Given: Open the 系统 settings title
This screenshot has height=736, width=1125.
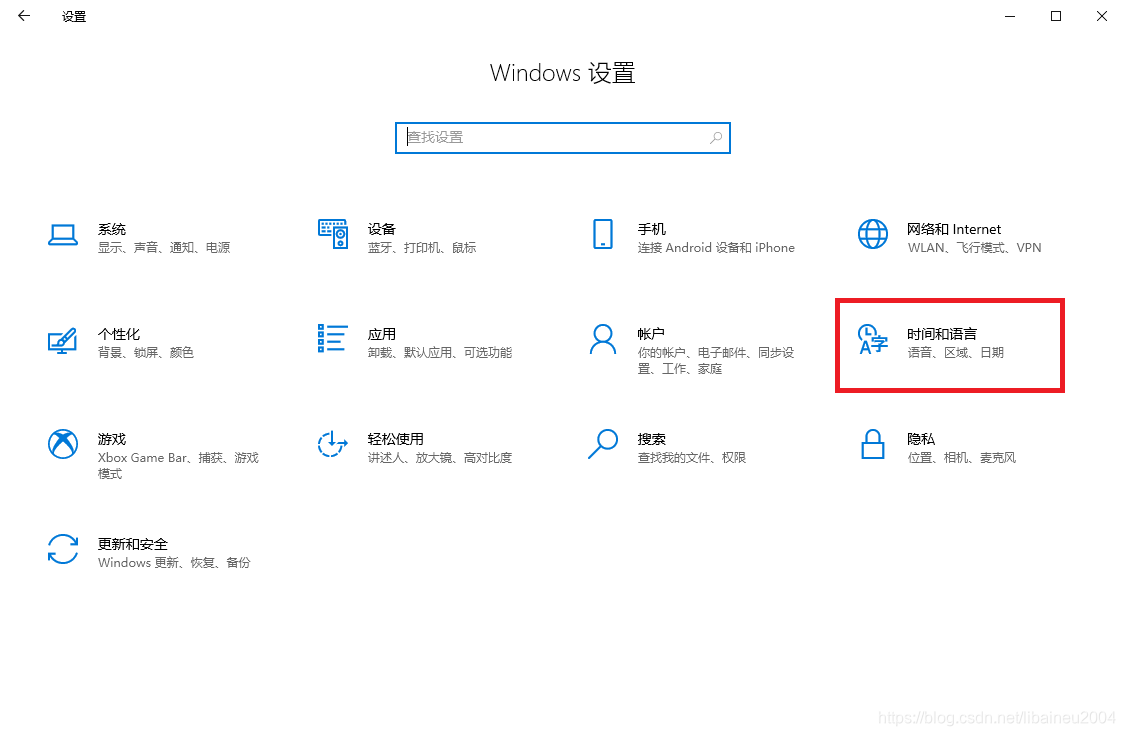Looking at the screenshot, I should click(x=112, y=229).
